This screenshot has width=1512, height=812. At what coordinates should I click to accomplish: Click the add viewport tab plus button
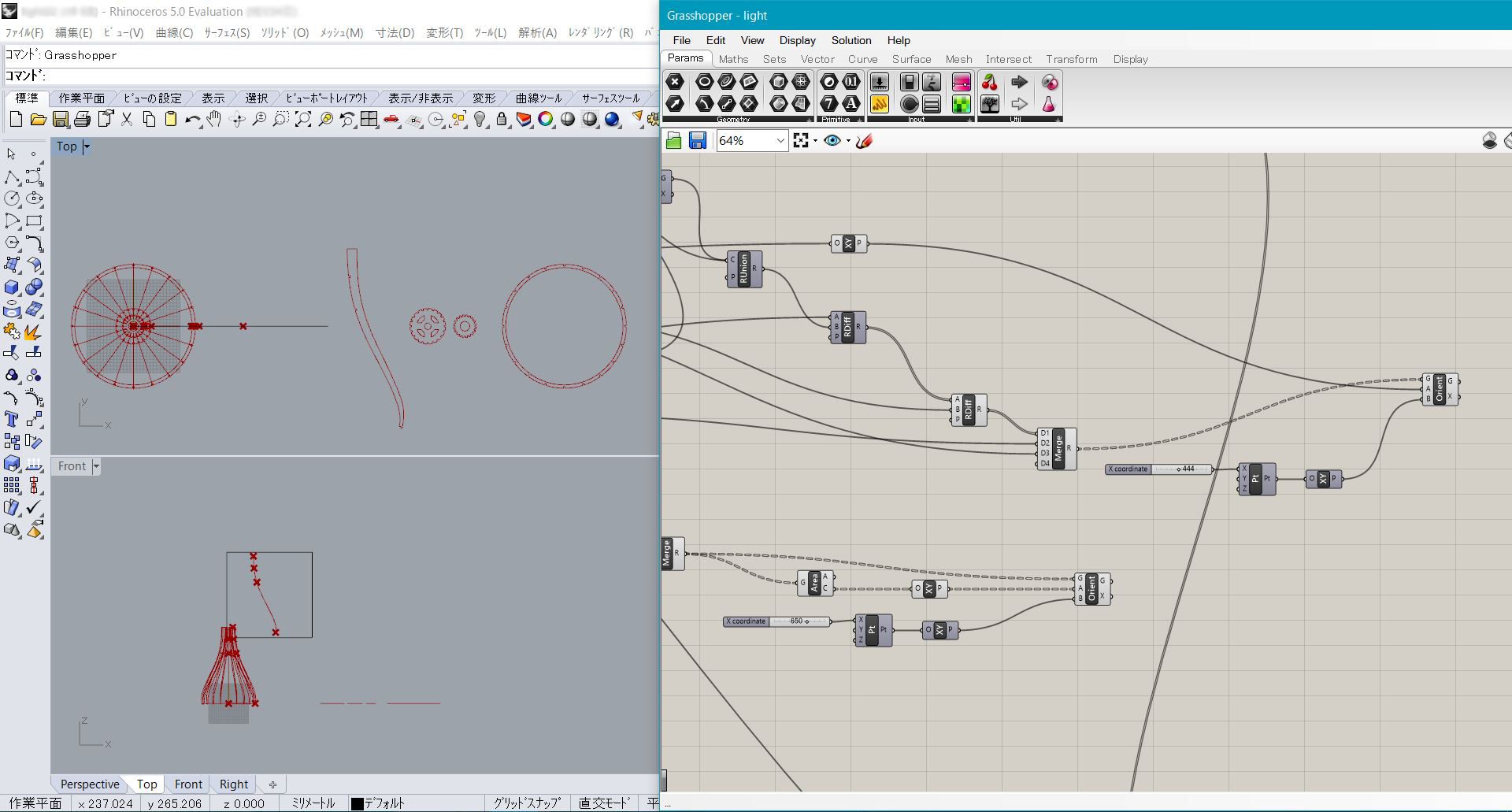point(272,784)
